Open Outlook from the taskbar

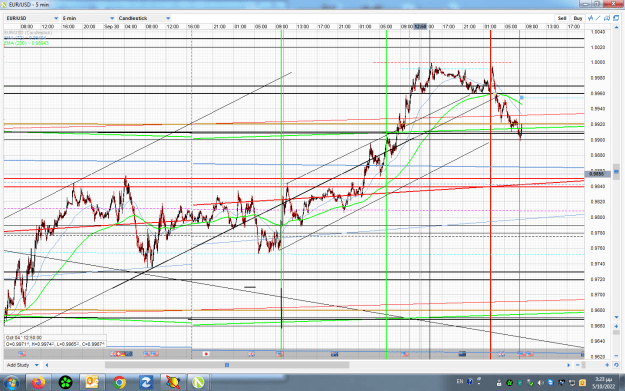click(92, 383)
